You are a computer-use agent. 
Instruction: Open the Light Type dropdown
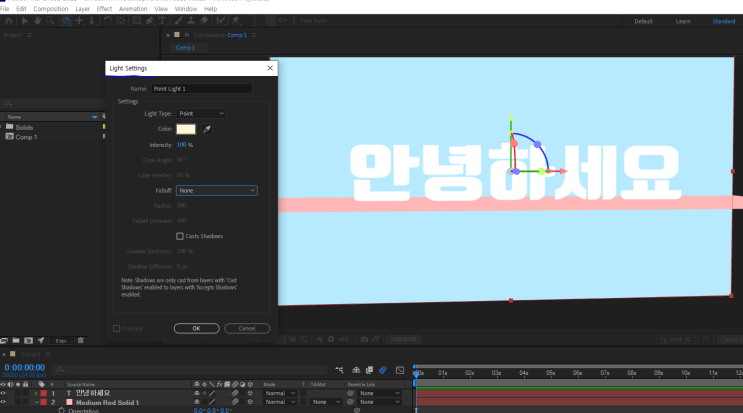coord(201,114)
